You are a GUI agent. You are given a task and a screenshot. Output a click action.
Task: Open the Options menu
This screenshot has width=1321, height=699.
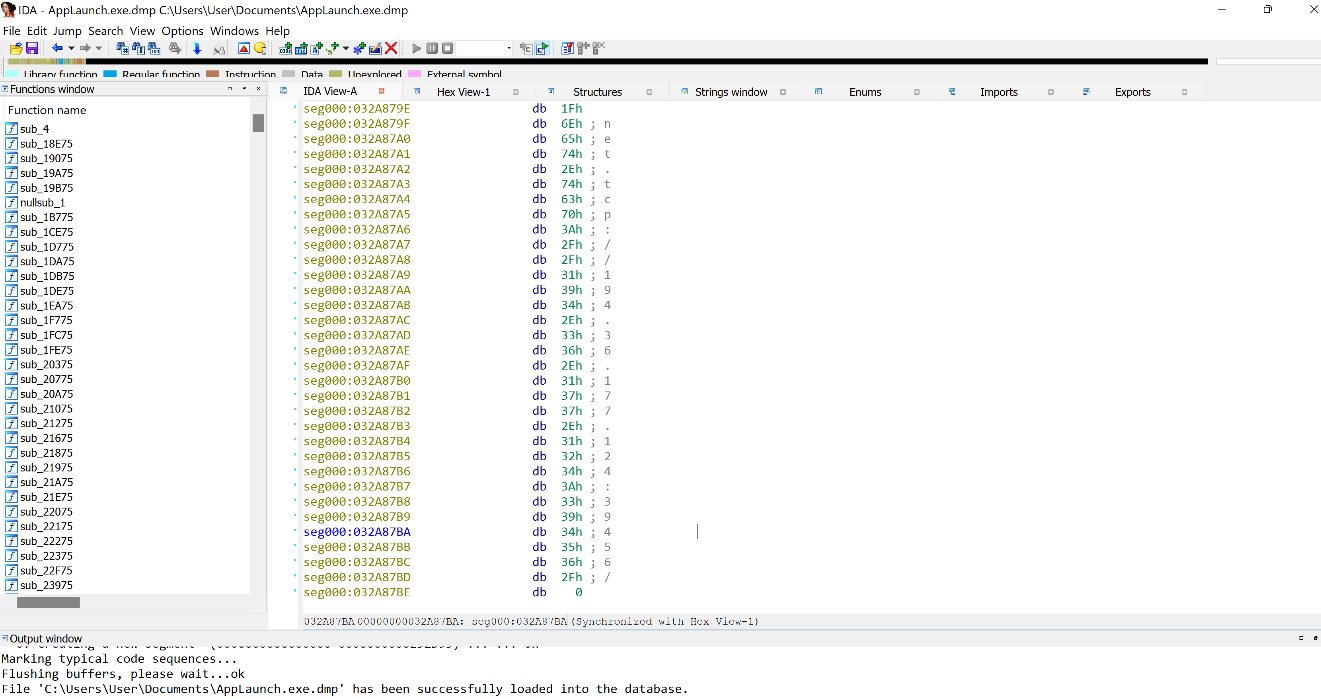coord(183,31)
